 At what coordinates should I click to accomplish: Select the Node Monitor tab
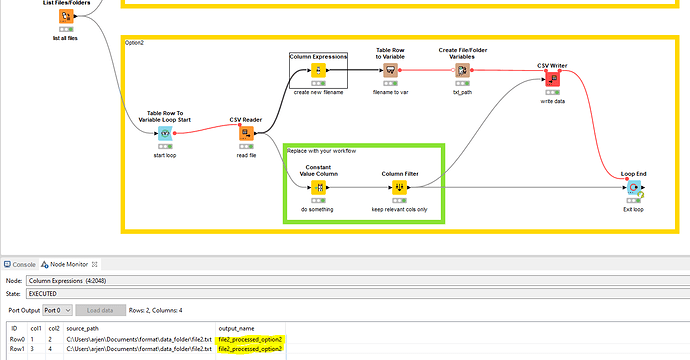click(65, 264)
